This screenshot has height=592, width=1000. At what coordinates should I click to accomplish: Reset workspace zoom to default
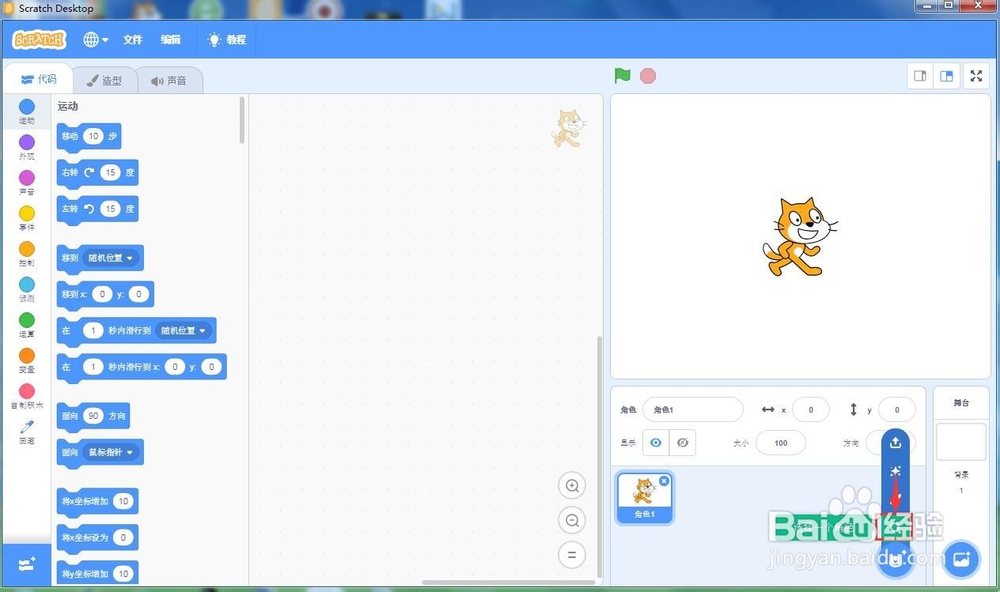[572, 555]
